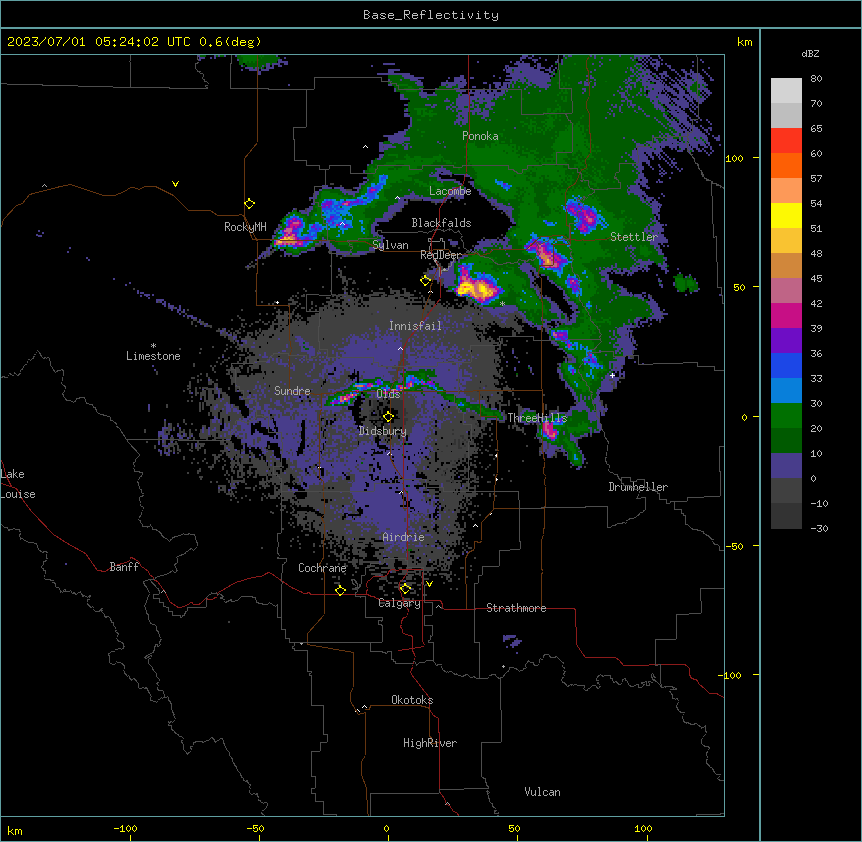
Task: Click the asterisk marker above Limestone label
Action: [x=153, y=346]
